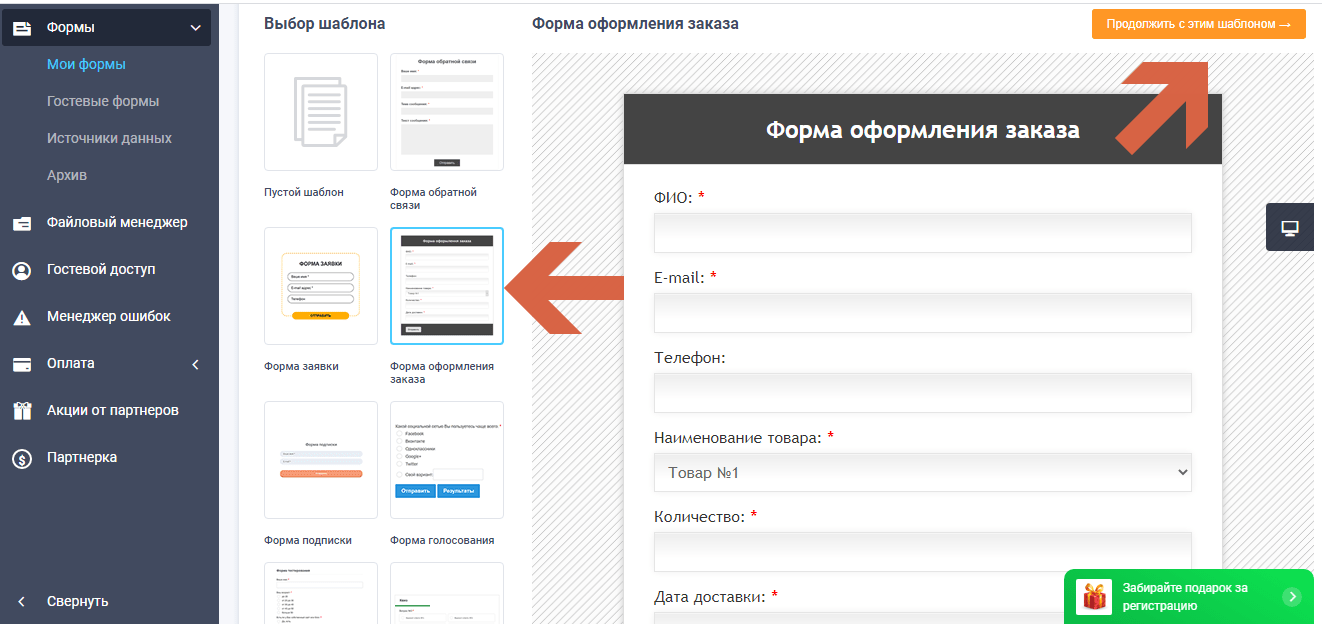Image resolution: width=1322 pixels, height=624 pixels.
Task: Select the Форма заявки template thumbnail
Action: pyautogui.click(x=320, y=286)
